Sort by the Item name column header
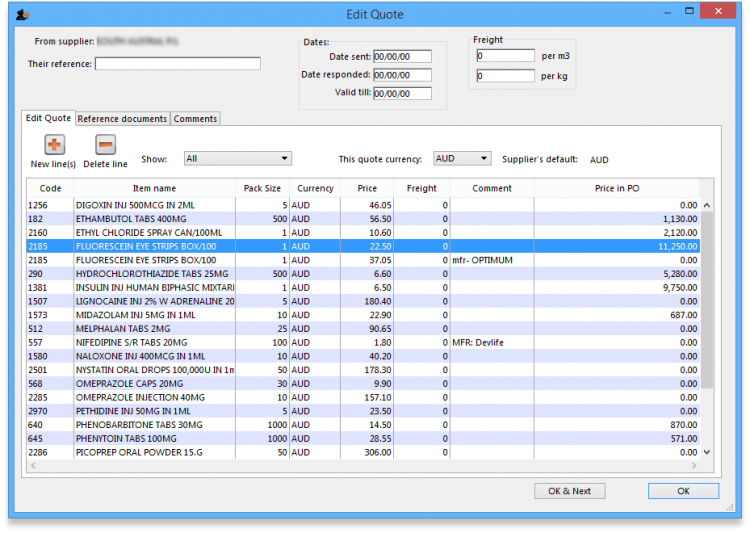This screenshot has width=750, height=533. 154,188
